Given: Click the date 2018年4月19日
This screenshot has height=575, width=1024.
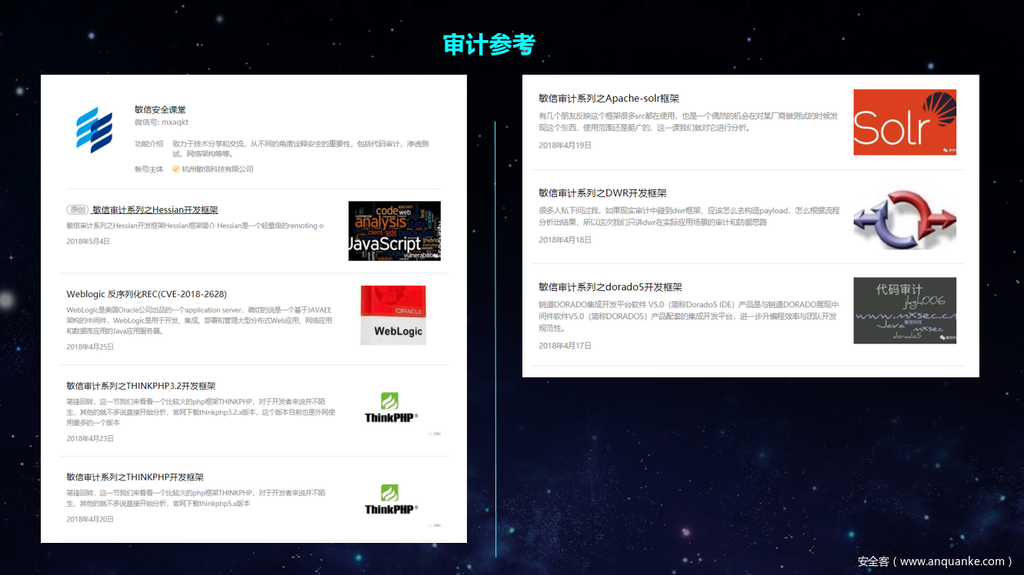Looking at the screenshot, I should [565, 146].
